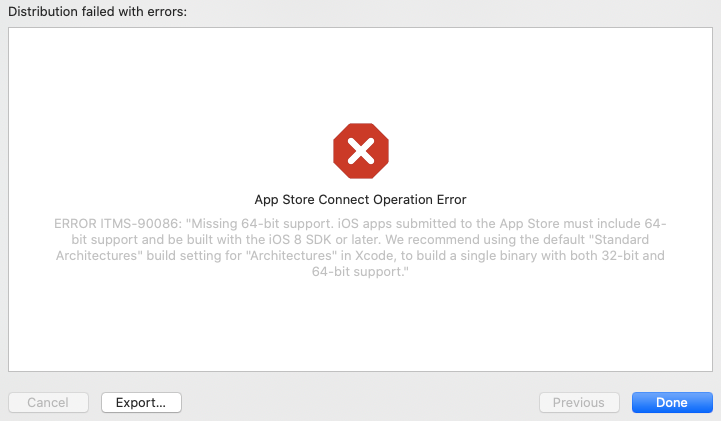Screen dimensions: 721x421
Task: Open the Export... option
Action: 141,402
